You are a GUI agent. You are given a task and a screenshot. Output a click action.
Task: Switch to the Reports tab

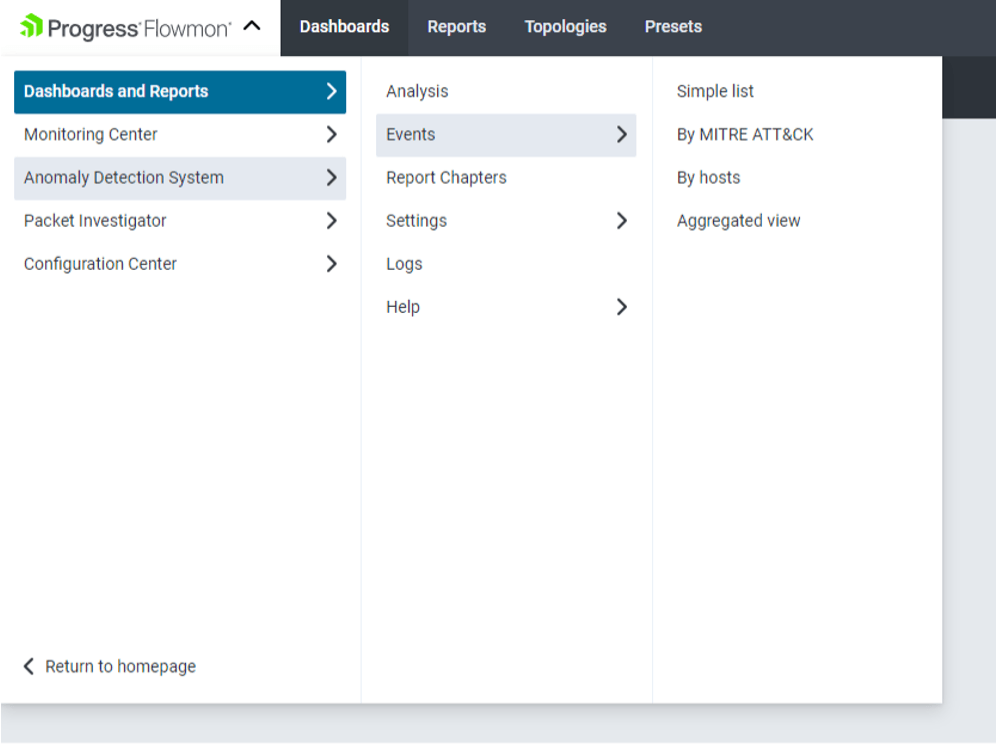coord(456,27)
